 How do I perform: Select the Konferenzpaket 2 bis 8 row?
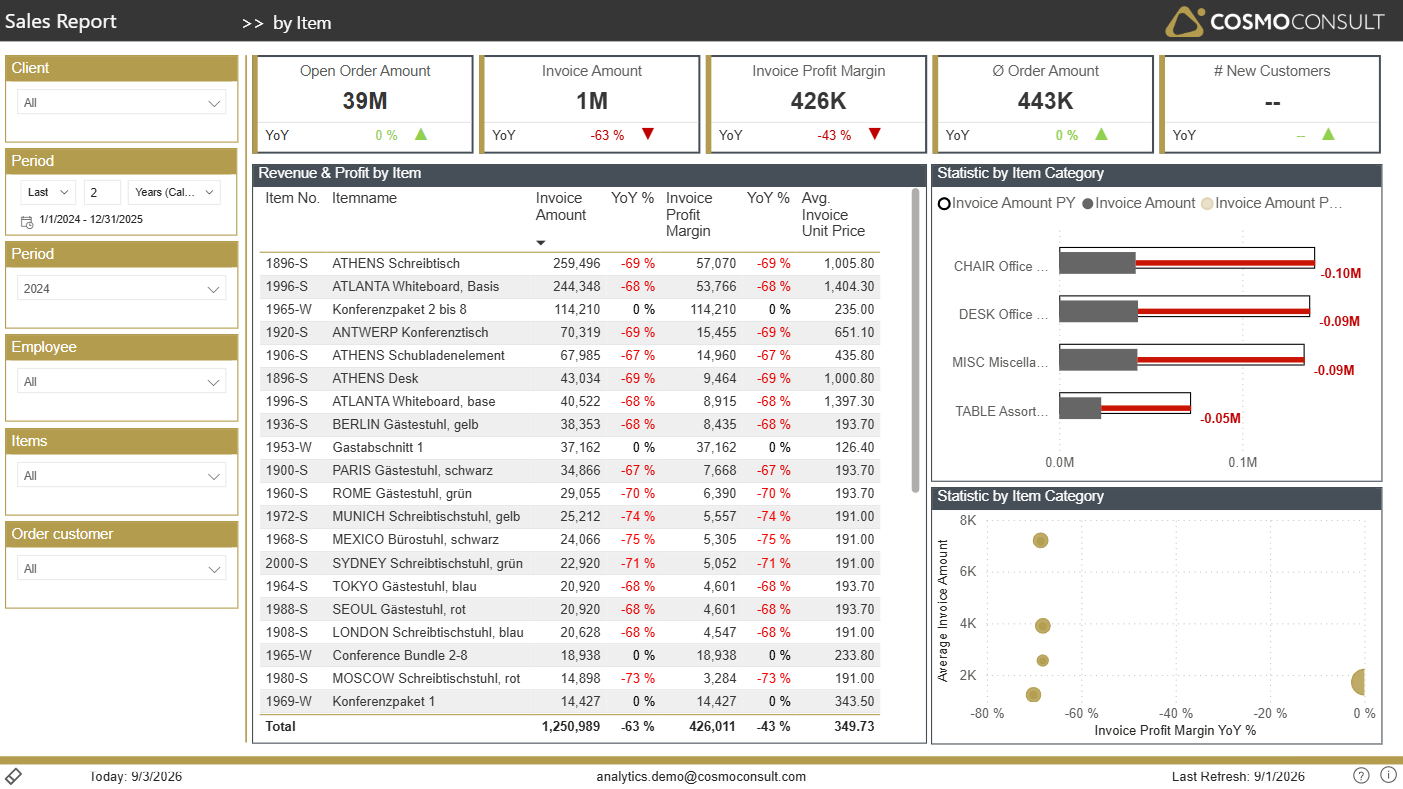(570, 310)
